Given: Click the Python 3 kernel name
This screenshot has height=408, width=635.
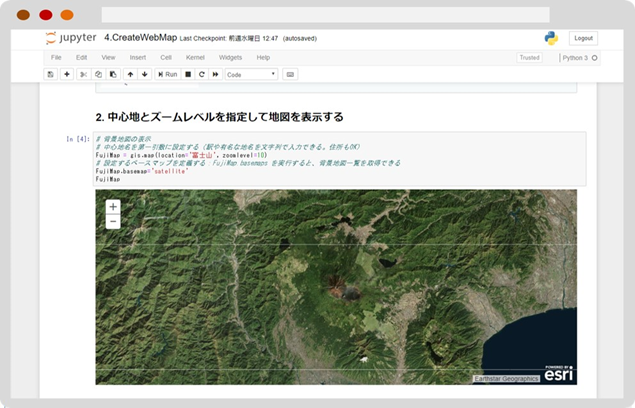Looking at the screenshot, I should (x=575, y=58).
